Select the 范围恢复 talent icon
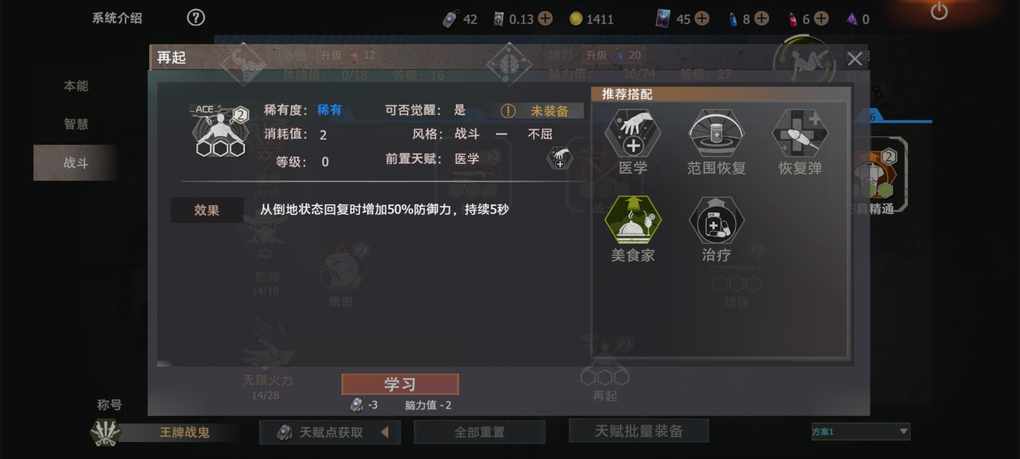The height and width of the screenshot is (459, 1020). pyautogui.click(x=716, y=132)
